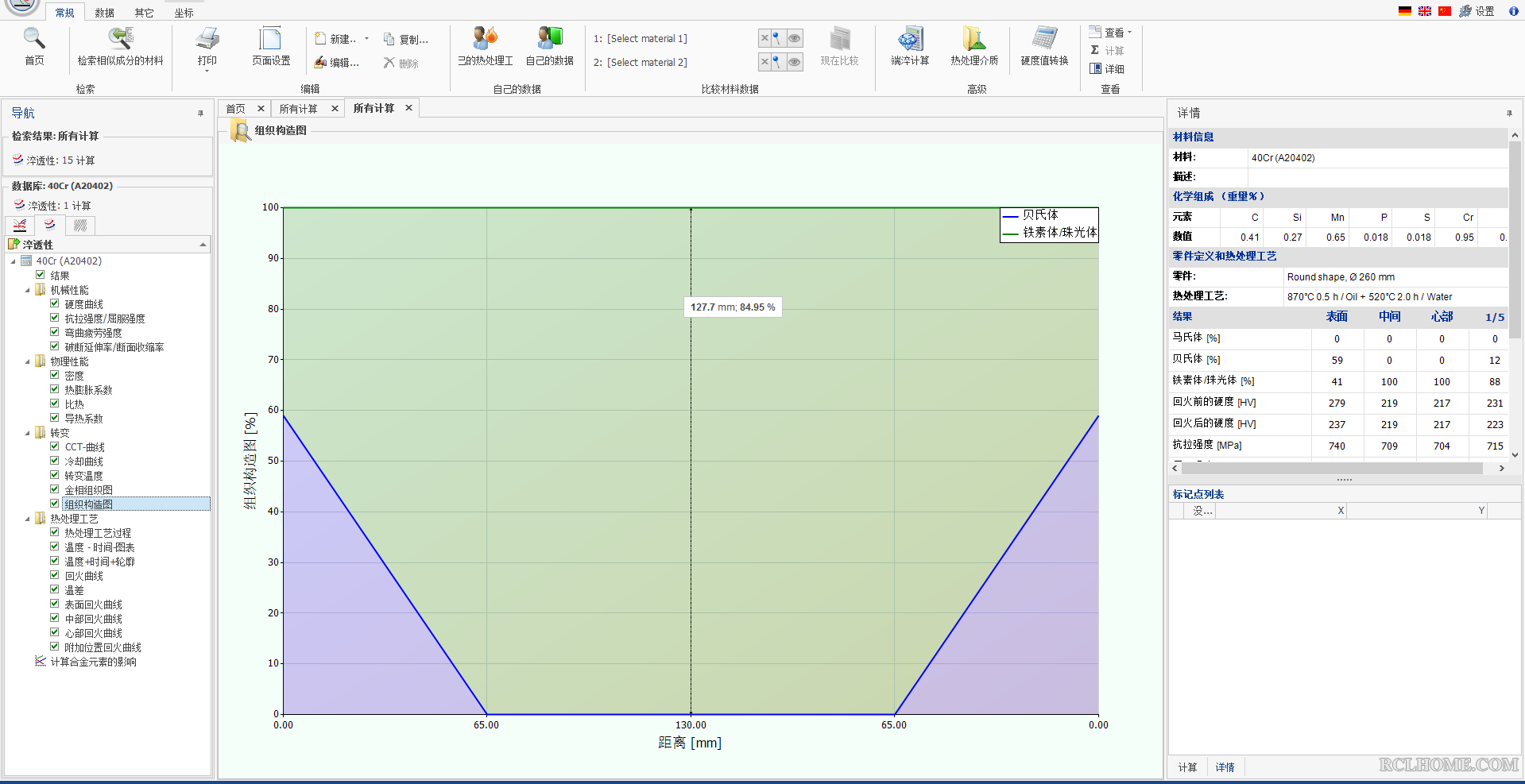The image size is (1525, 784).
Task: Open 页面设置 page setup
Action: pos(271,39)
